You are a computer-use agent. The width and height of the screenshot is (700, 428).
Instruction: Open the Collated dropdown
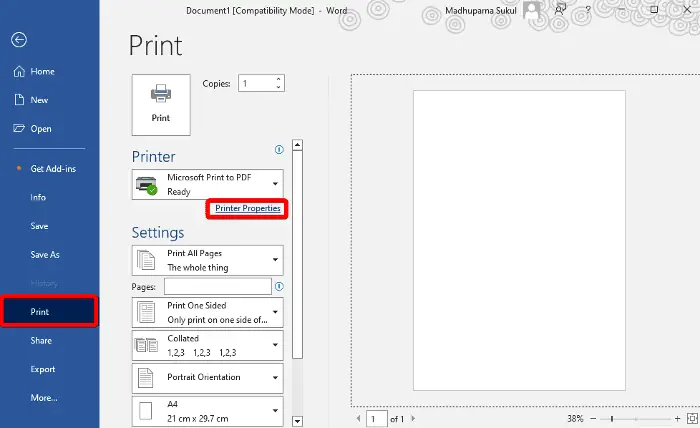click(208, 345)
